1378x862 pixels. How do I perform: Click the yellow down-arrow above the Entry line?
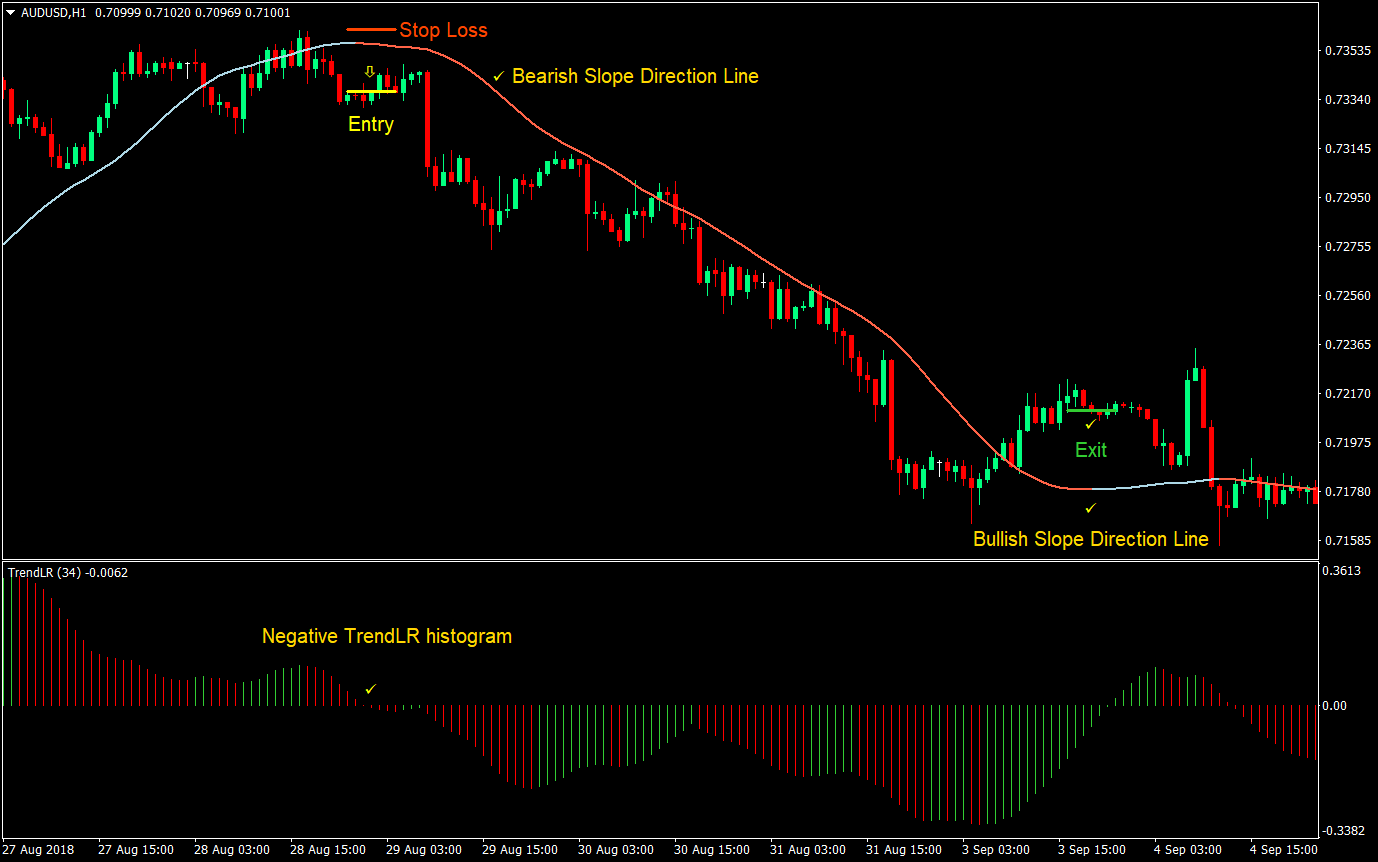[x=369, y=70]
